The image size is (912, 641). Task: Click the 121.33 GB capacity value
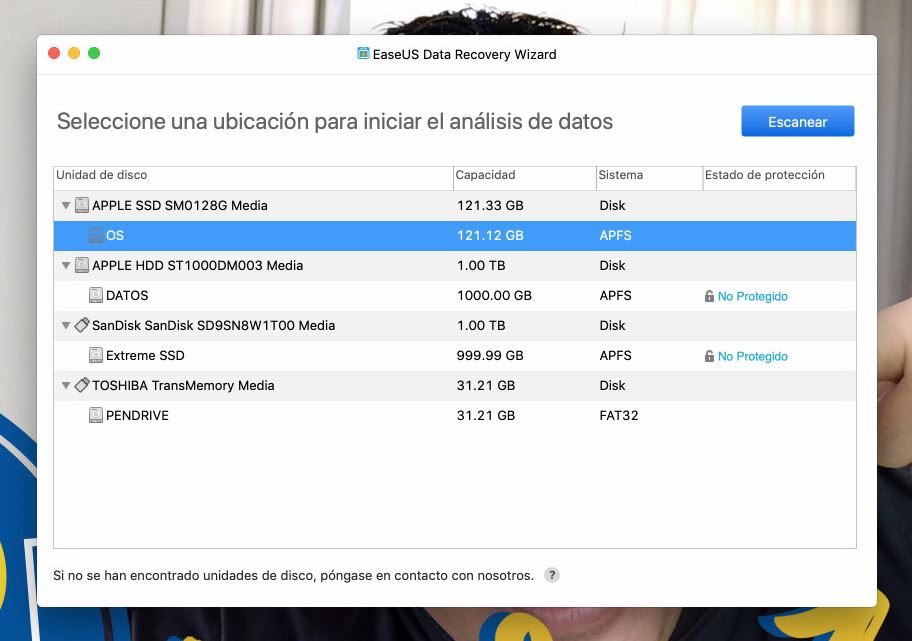point(490,205)
